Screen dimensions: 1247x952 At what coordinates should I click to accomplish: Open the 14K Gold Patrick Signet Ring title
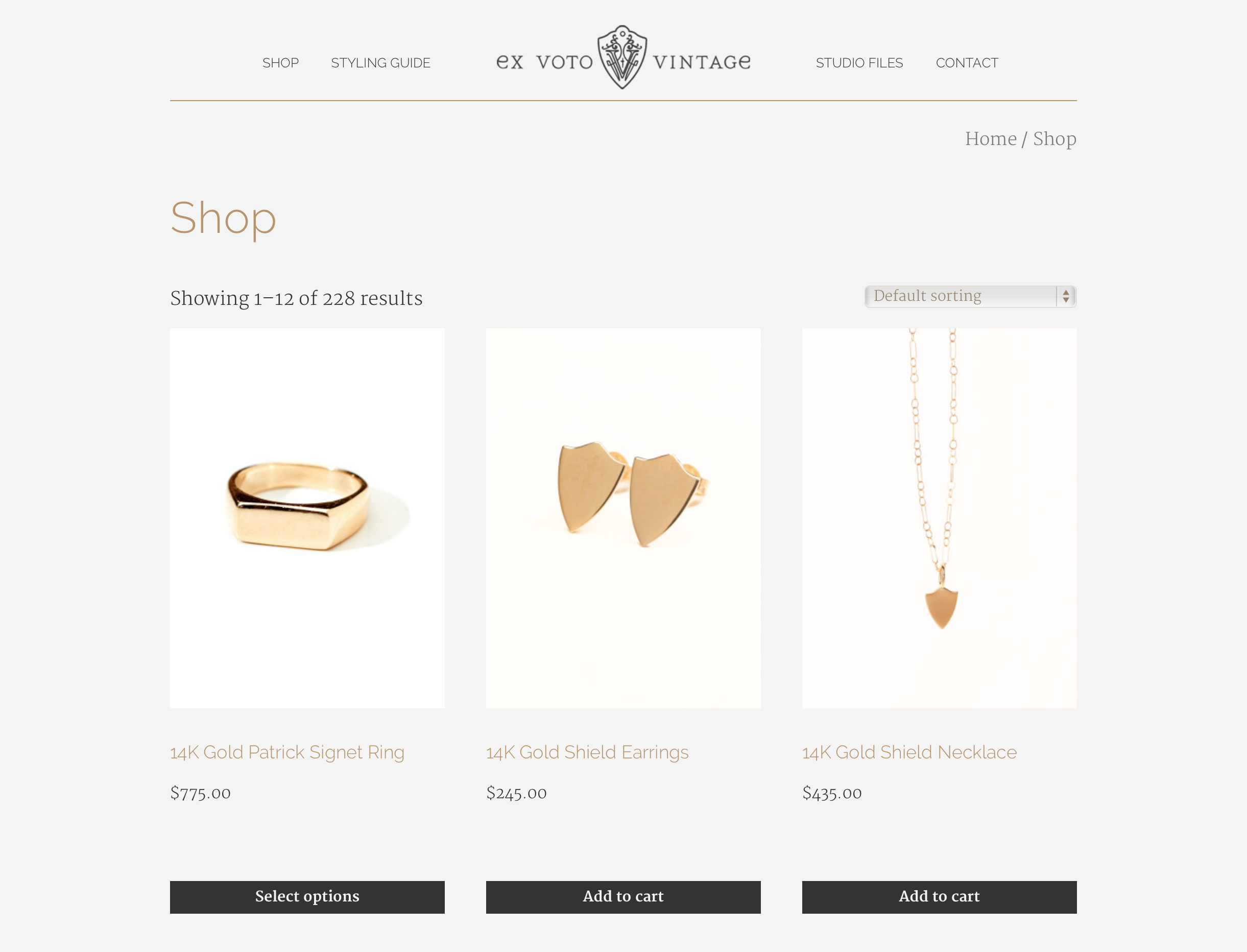point(287,752)
